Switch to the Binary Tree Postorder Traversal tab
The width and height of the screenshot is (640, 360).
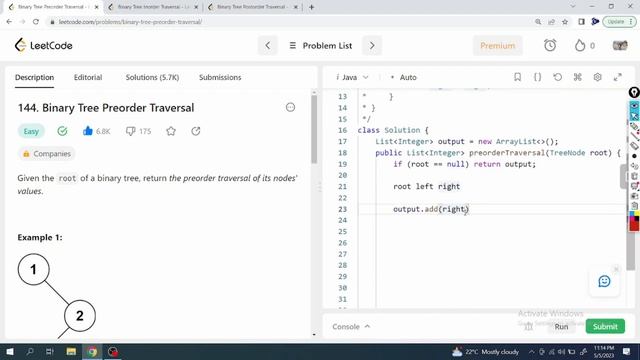click(x=252, y=7)
